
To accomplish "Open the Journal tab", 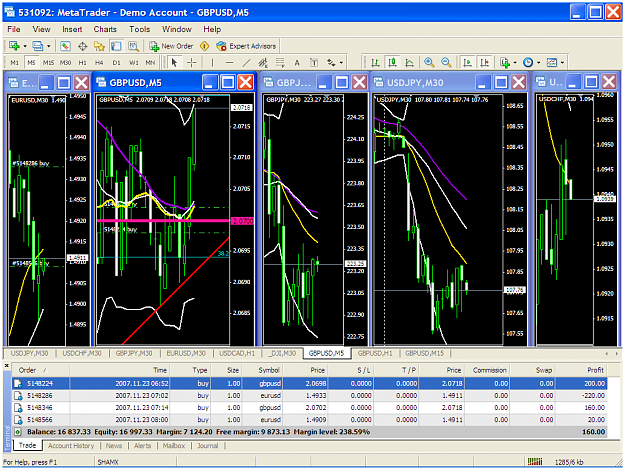I will tap(208, 446).
